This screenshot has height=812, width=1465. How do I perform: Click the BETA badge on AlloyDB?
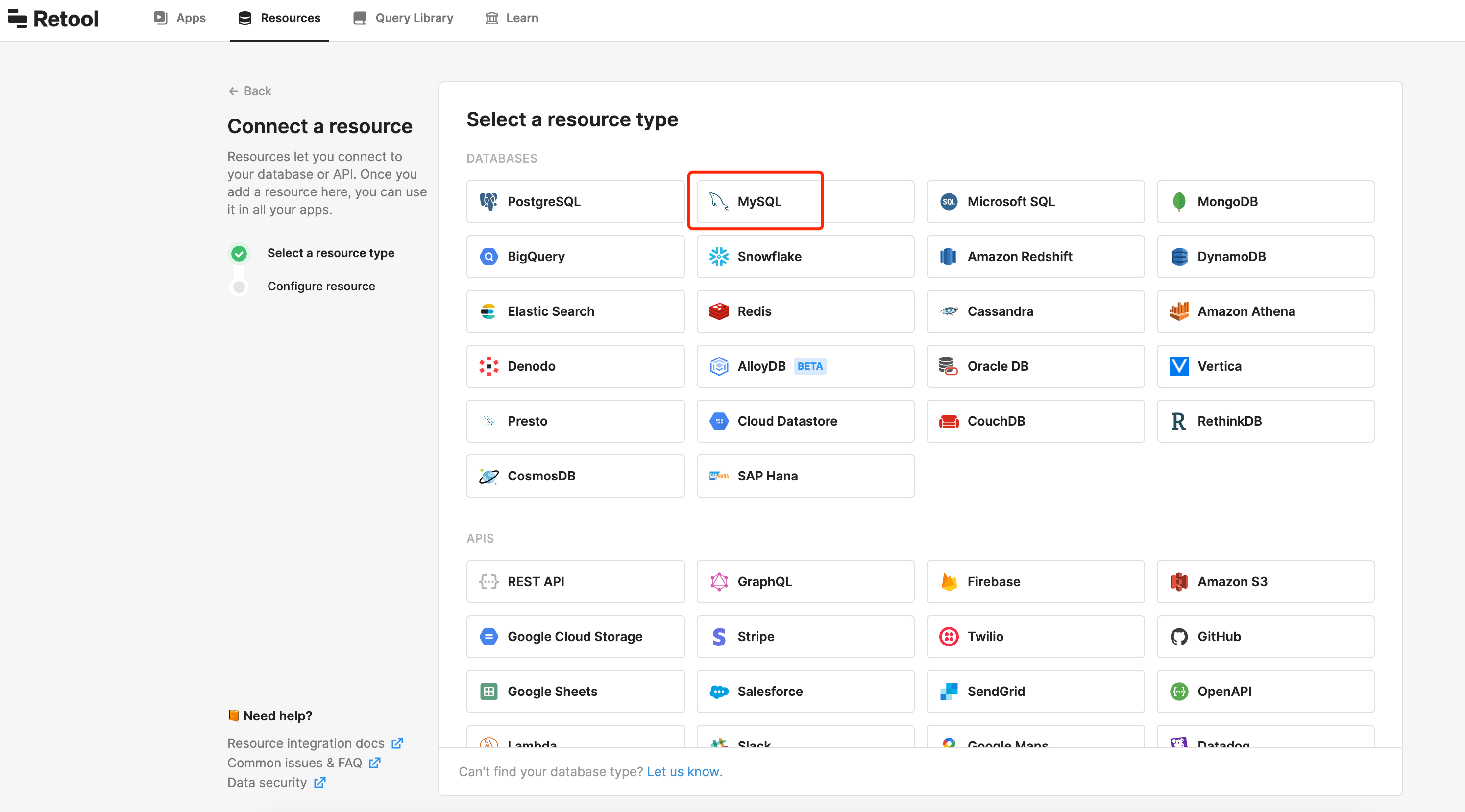810,367
